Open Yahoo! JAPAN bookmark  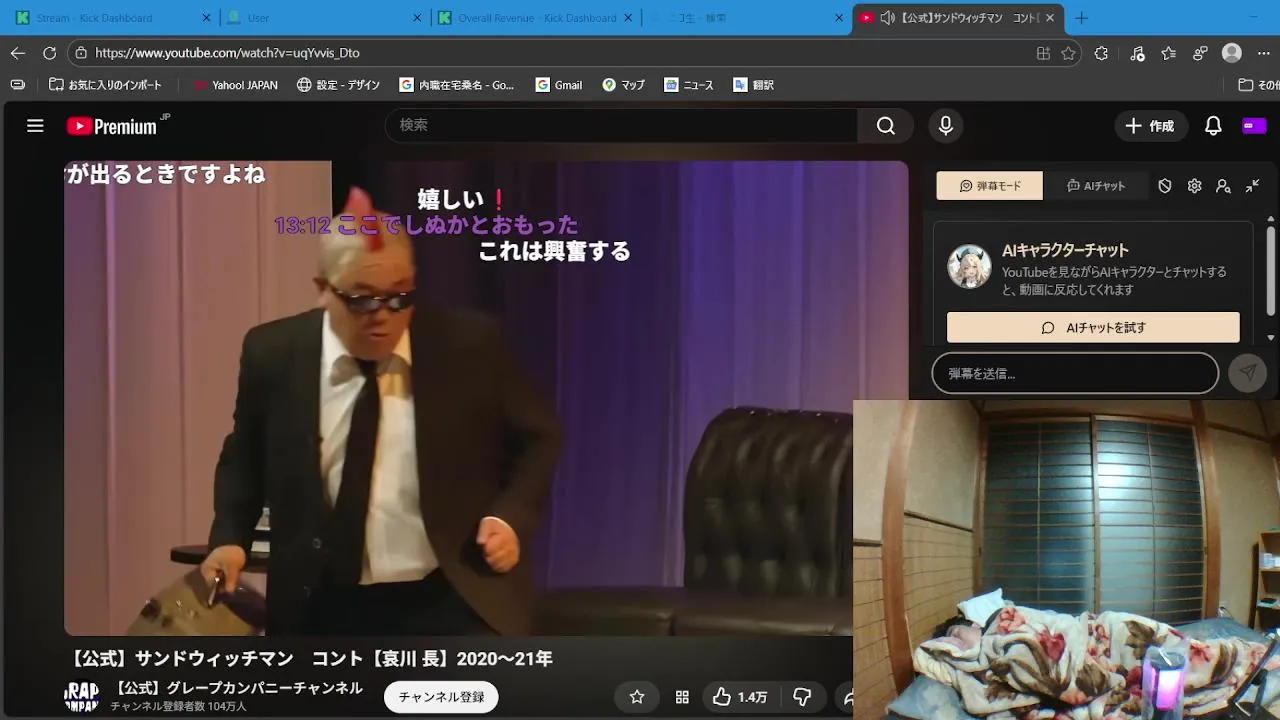[x=235, y=85]
